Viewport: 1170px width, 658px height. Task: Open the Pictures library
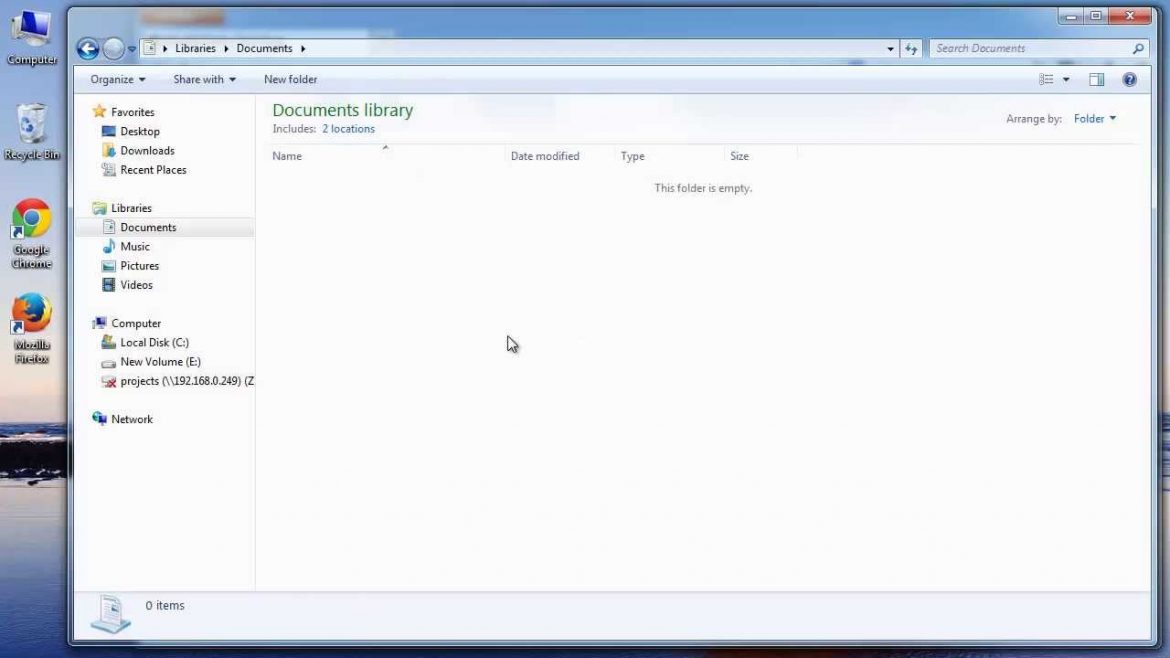(139, 266)
